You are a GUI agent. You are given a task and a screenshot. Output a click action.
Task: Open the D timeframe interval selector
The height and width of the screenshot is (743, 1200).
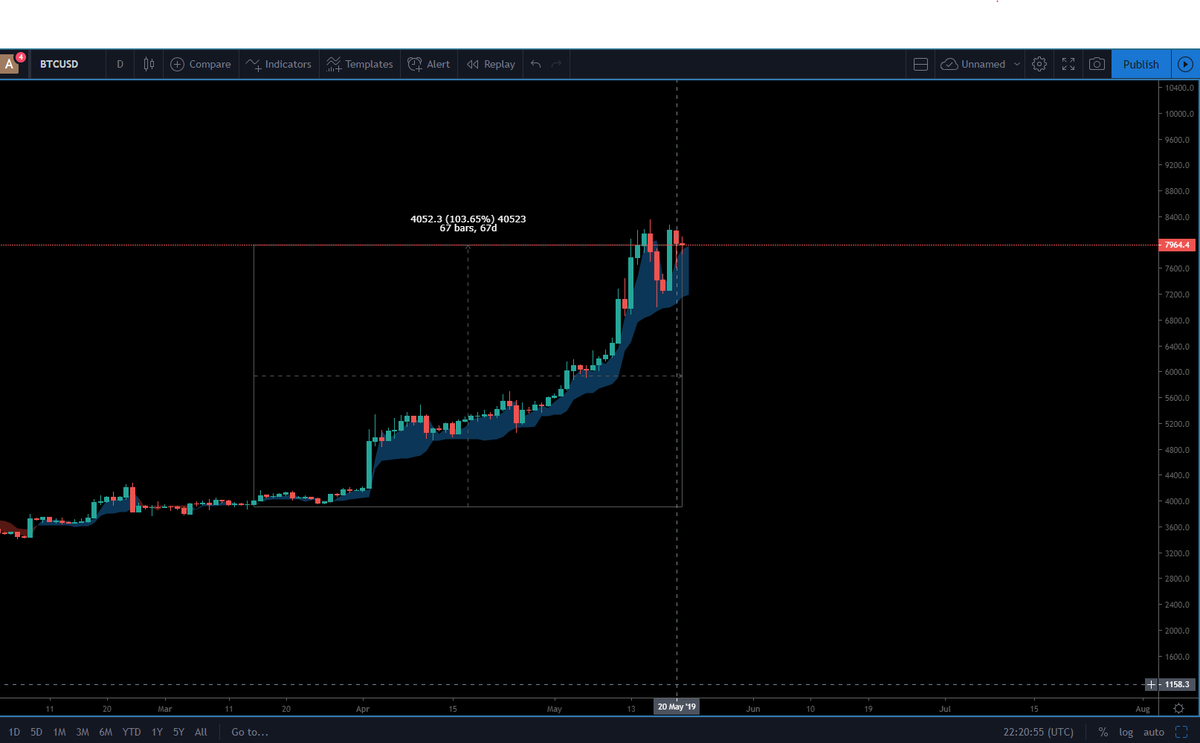tap(120, 64)
